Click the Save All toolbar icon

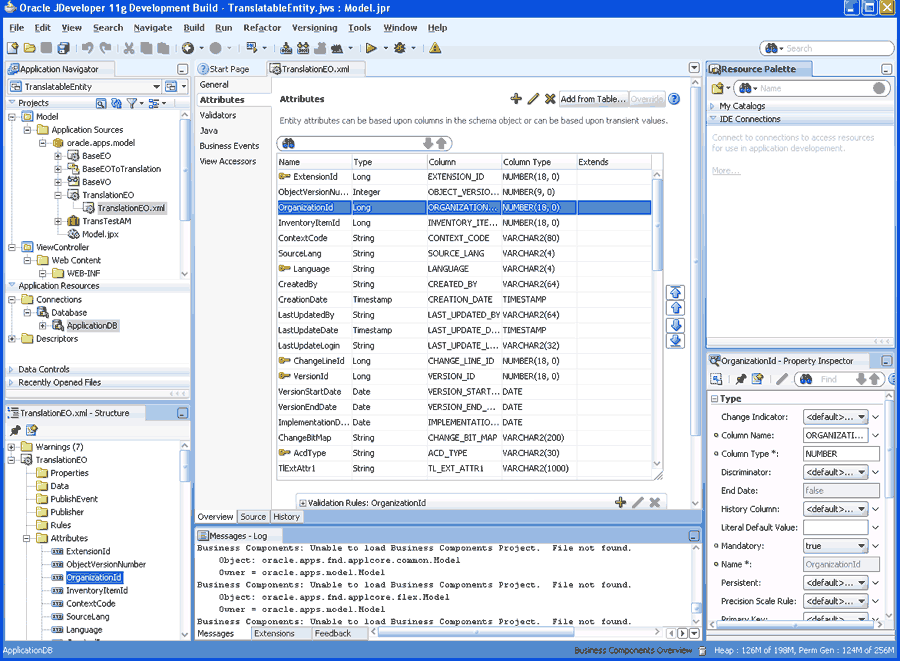(x=63, y=48)
